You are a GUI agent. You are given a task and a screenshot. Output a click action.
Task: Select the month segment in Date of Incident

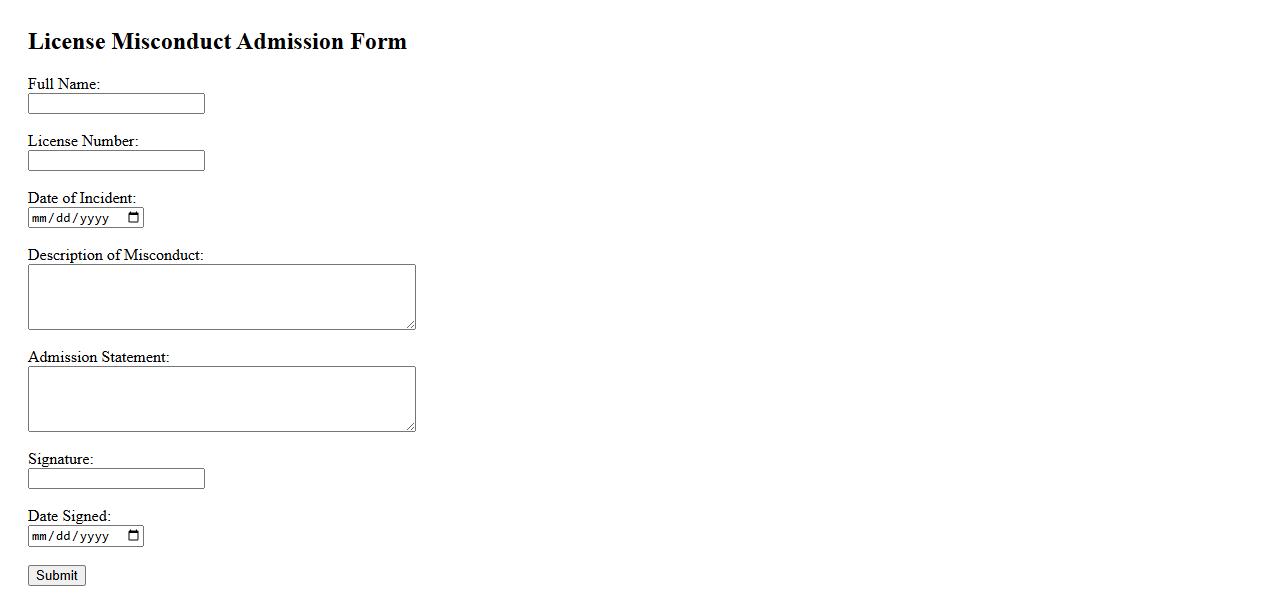tap(40, 218)
